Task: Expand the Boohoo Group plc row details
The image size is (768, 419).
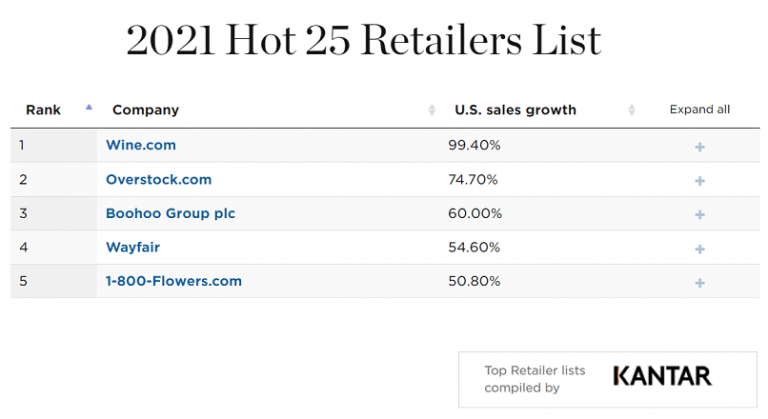Action: click(699, 215)
